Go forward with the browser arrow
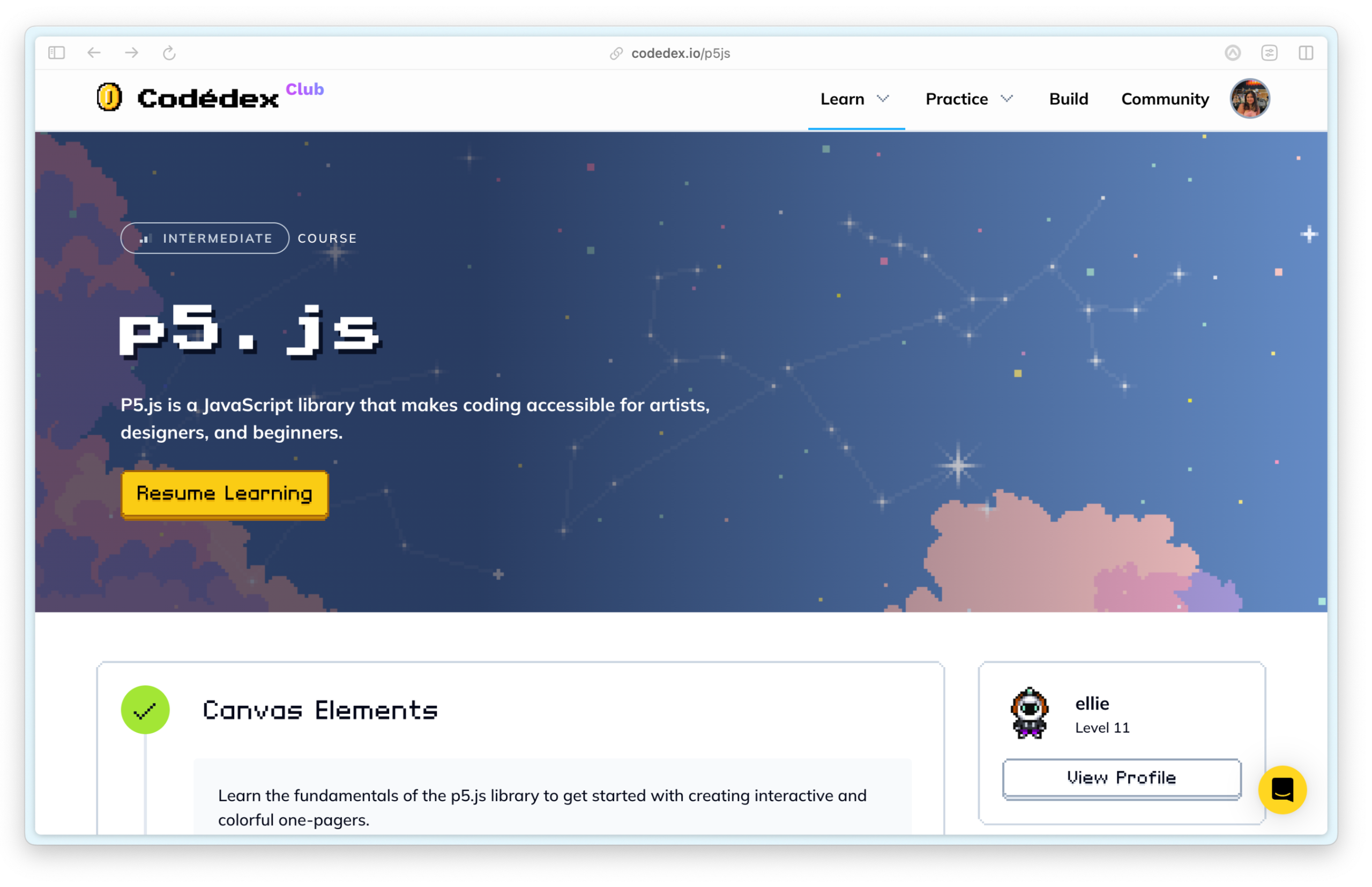The width and height of the screenshot is (1372, 887). [132, 53]
